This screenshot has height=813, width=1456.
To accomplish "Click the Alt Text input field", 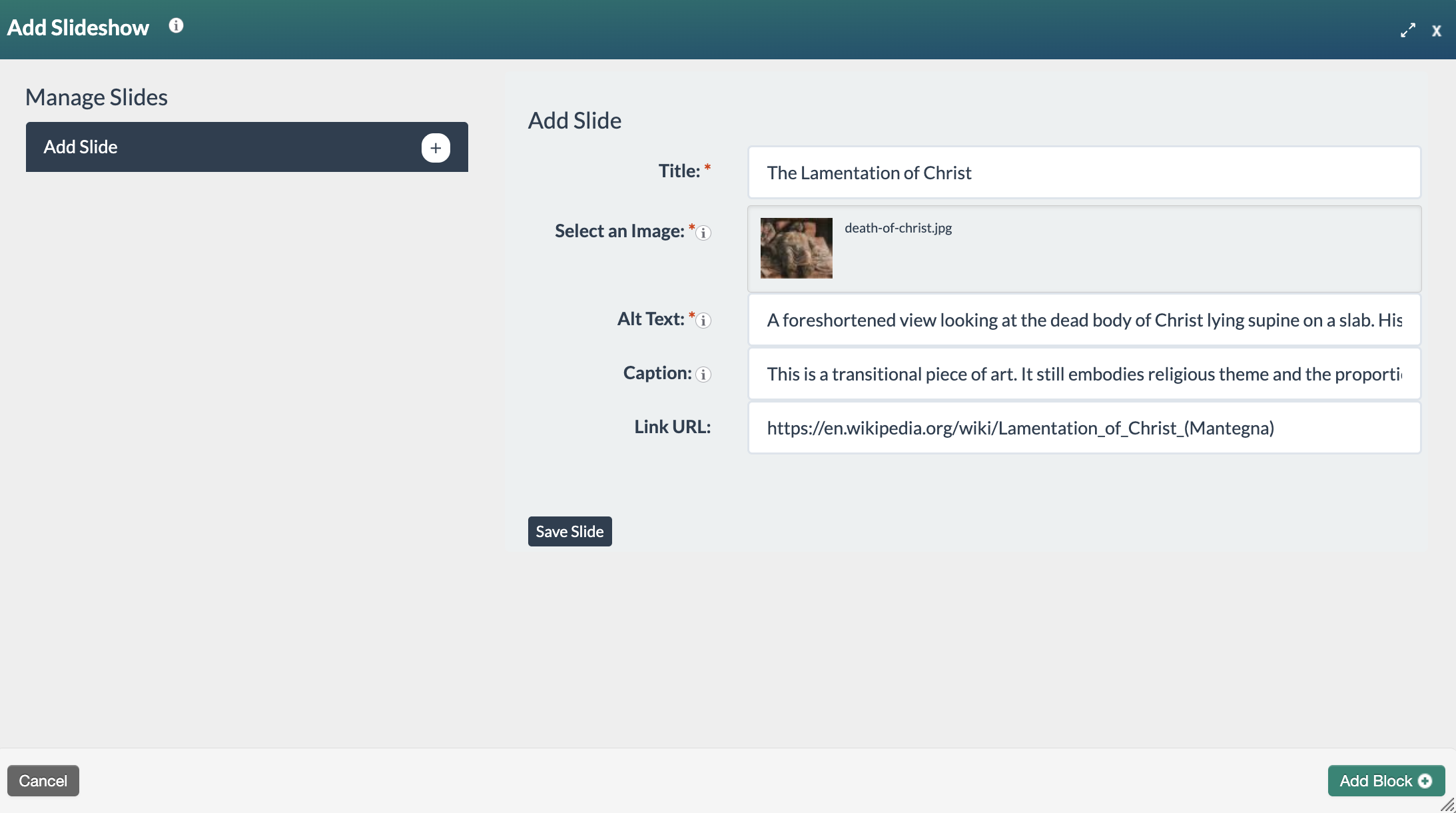I will point(1084,320).
